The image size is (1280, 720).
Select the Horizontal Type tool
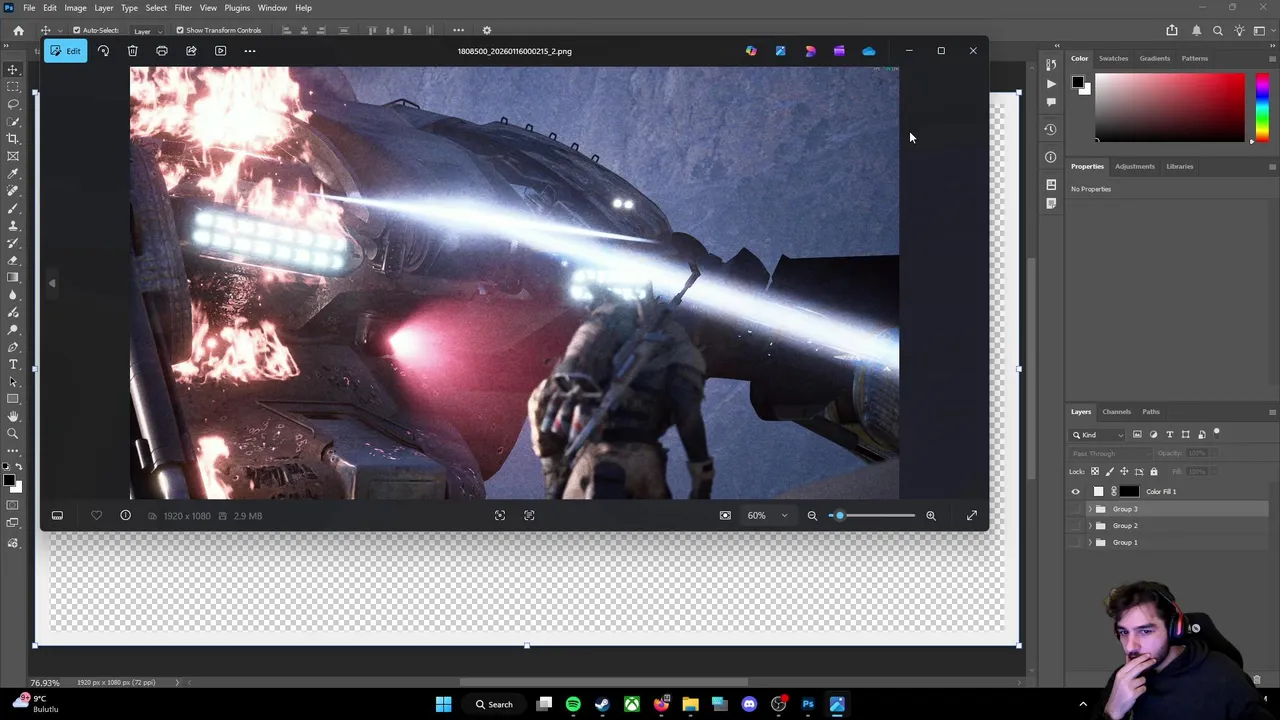(x=13, y=364)
